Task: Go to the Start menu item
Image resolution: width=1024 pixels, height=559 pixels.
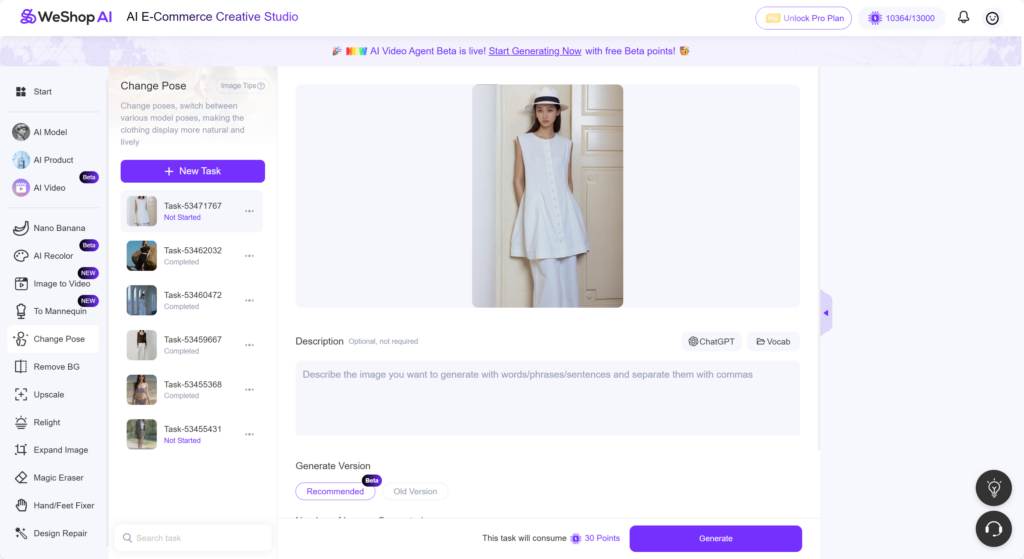Action: tap(42, 92)
